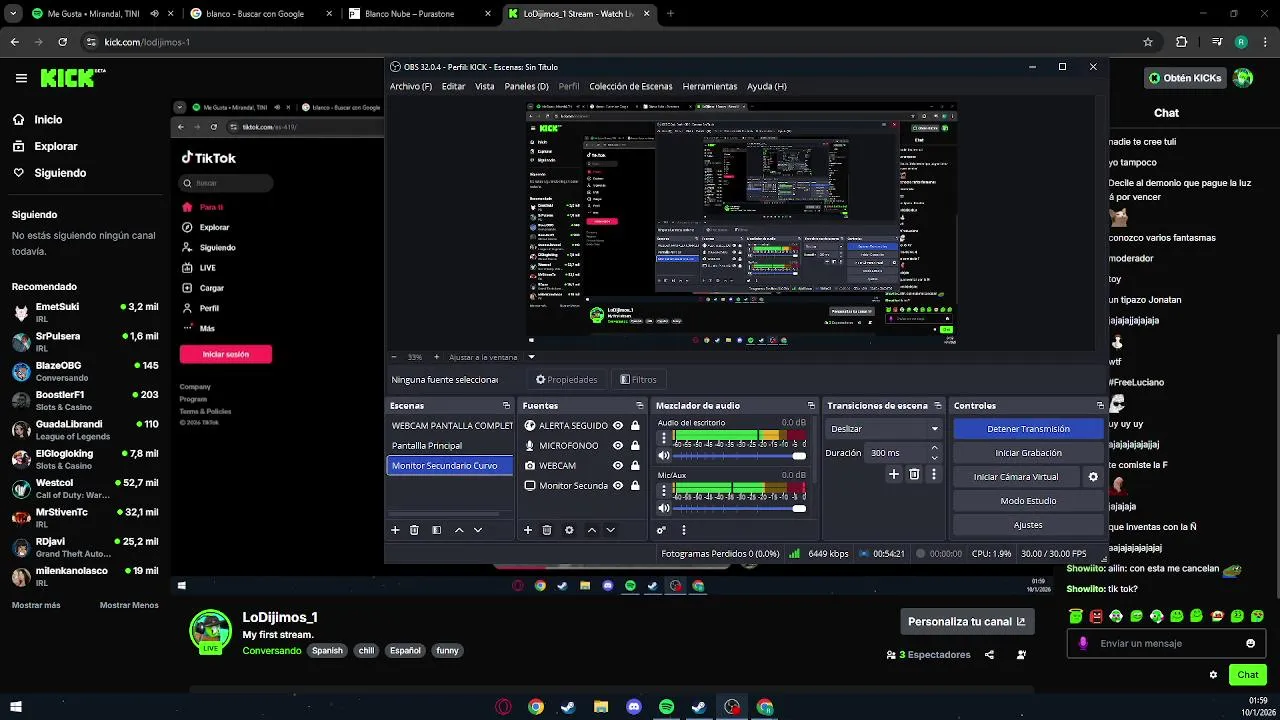Viewport: 1280px width, 720px height.
Task: Open Deslizar transition dropdown
Action: coord(882,429)
